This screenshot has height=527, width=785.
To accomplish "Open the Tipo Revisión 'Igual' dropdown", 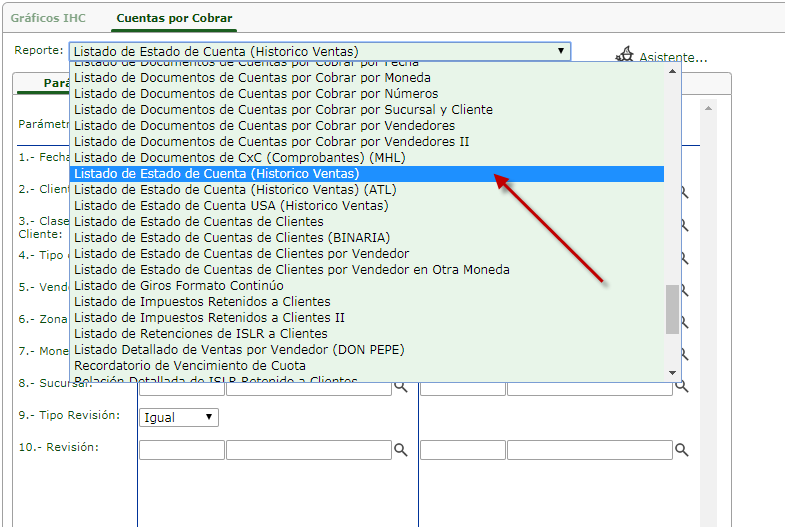I will click(179, 418).
